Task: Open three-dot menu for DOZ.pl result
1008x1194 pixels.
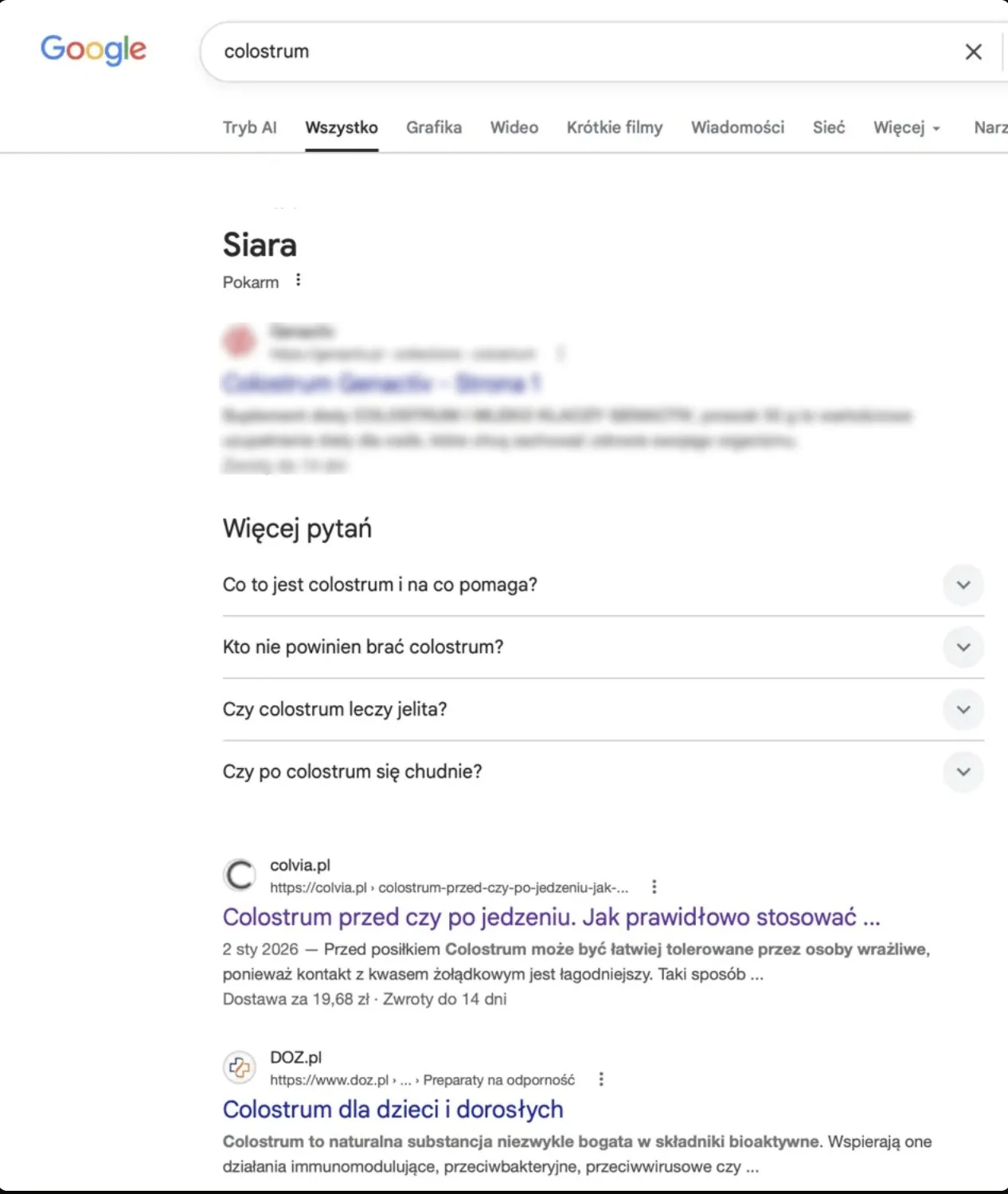Action: pos(601,1079)
